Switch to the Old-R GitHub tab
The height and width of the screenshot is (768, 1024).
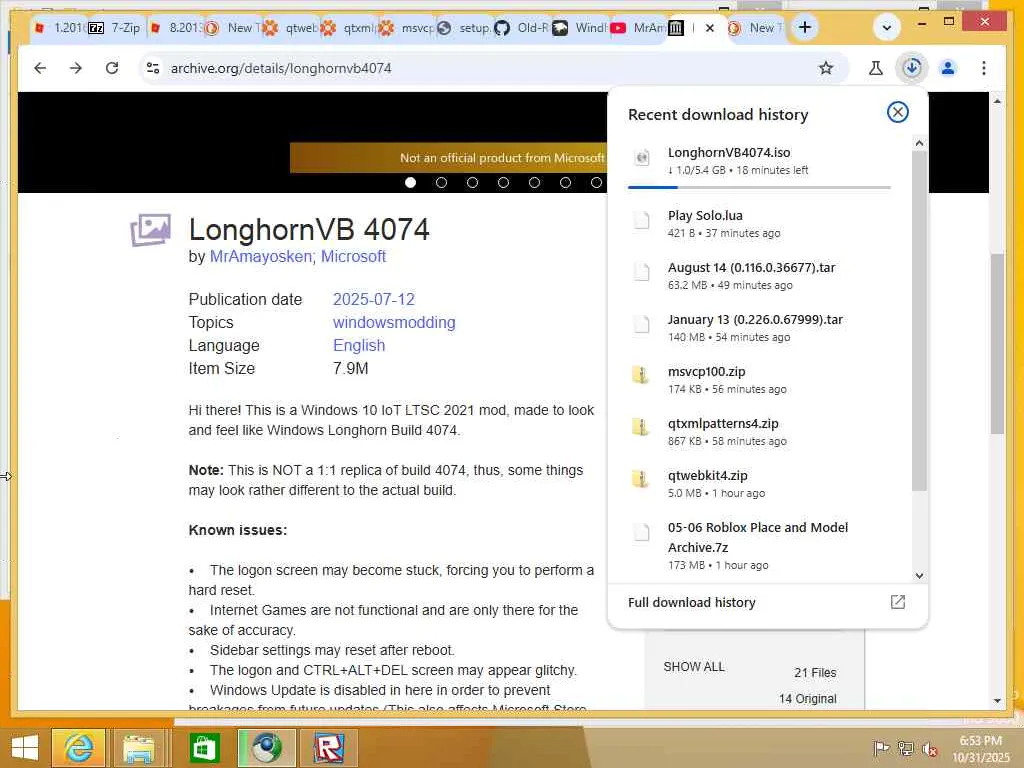522,28
